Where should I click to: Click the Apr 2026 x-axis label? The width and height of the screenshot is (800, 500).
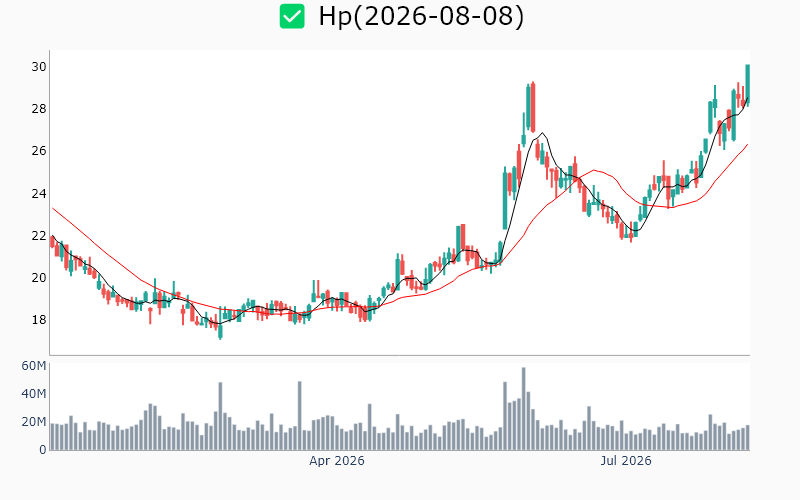337,461
